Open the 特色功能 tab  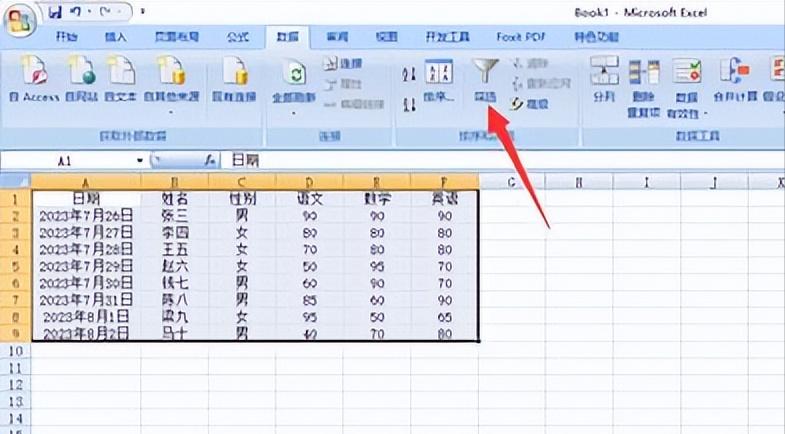(x=596, y=37)
